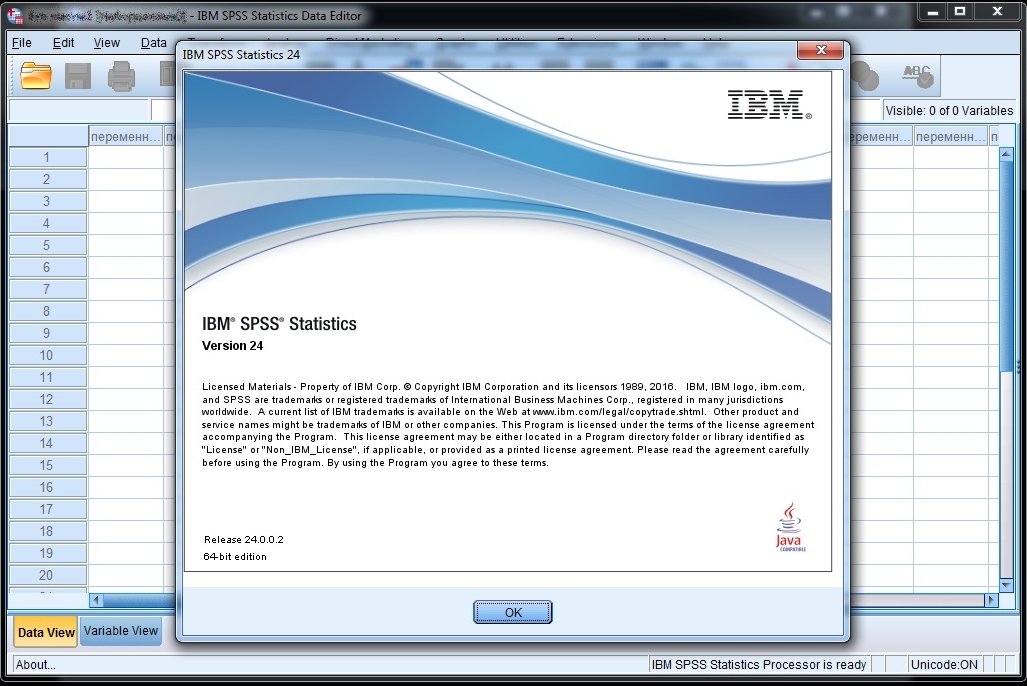Select row header 3
This screenshot has height=686, width=1027.
click(x=47, y=201)
